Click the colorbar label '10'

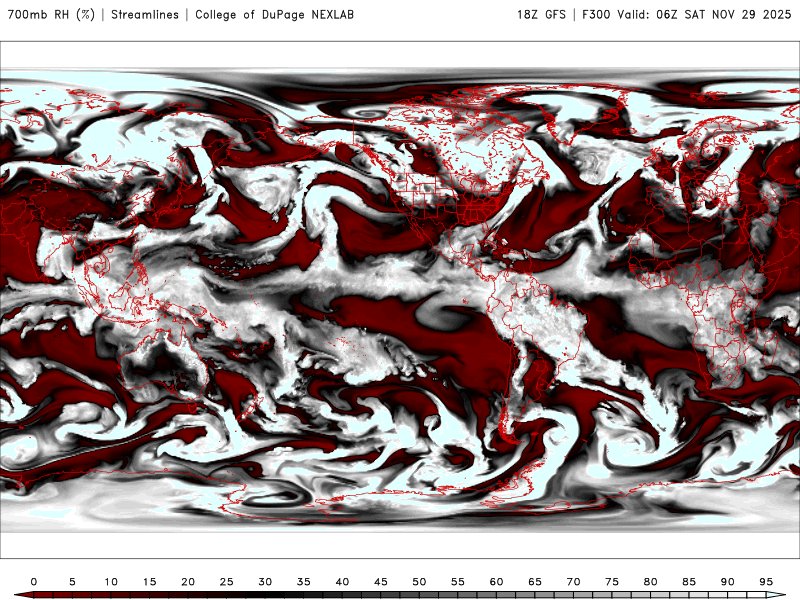pyautogui.click(x=111, y=582)
